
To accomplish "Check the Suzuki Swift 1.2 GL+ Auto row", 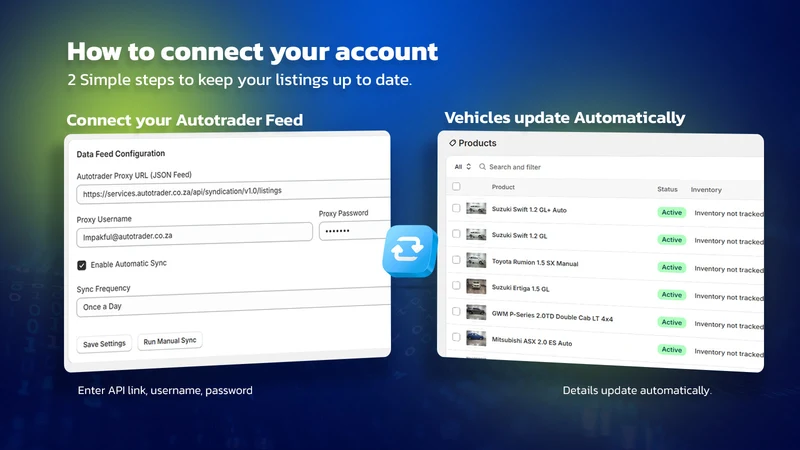I will click(456, 208).
